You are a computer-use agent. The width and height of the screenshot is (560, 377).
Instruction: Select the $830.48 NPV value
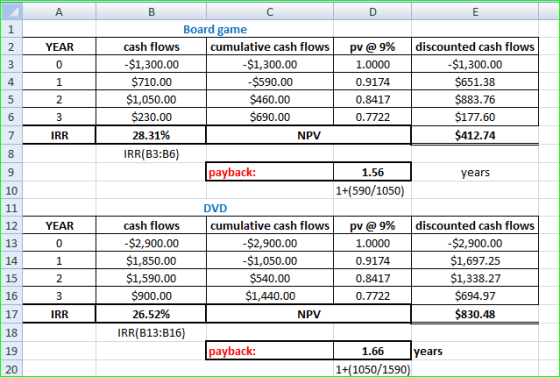click(475, 314)
